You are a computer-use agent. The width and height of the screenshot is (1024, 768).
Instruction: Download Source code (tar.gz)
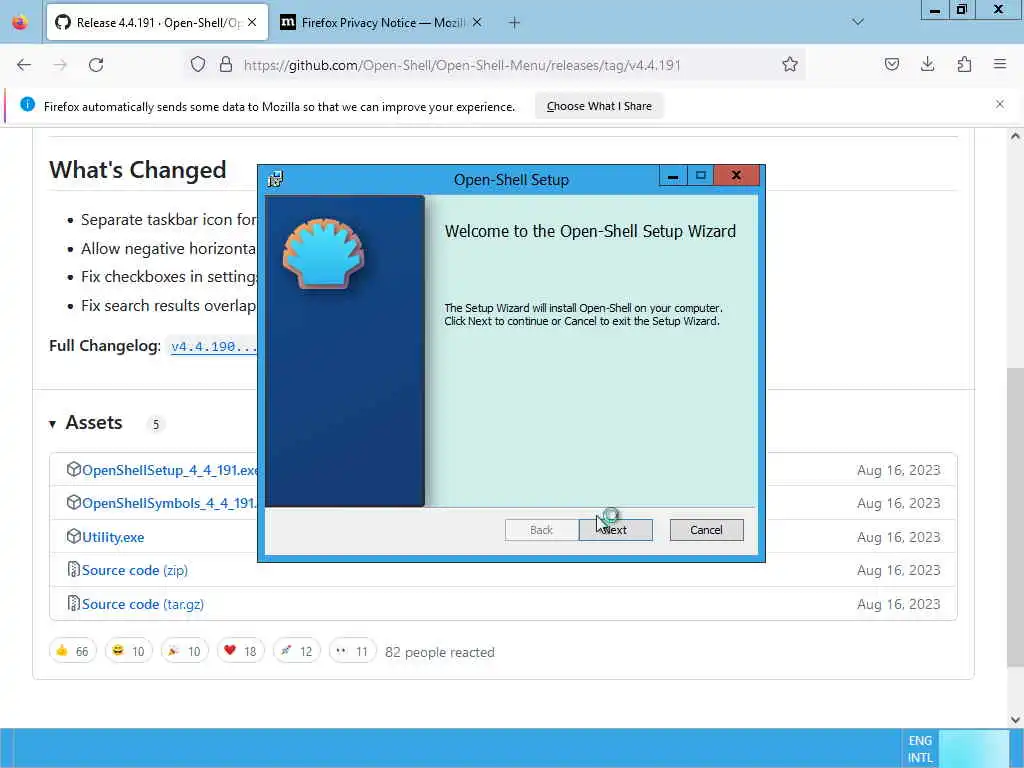click(142, 604)
